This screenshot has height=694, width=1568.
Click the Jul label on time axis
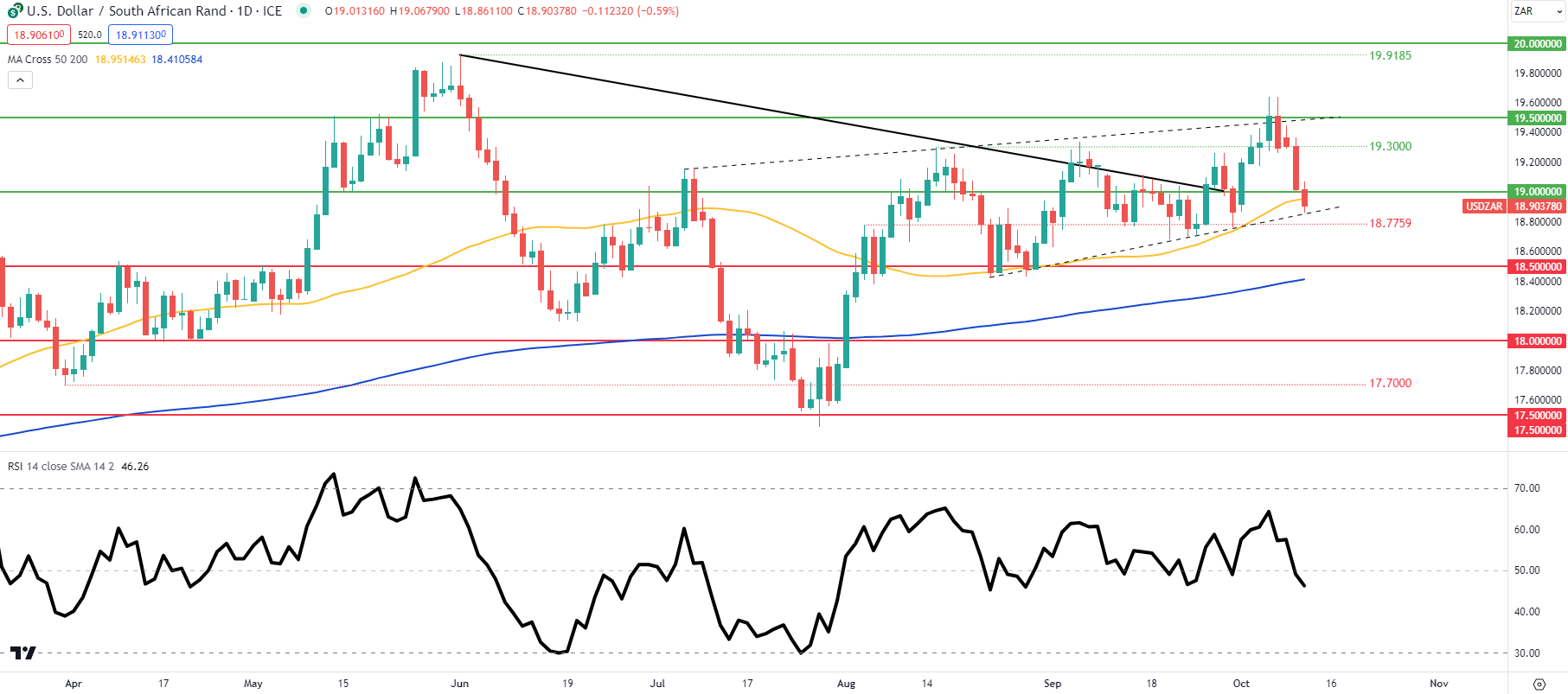pyautogui.click(x=657, y=684)
